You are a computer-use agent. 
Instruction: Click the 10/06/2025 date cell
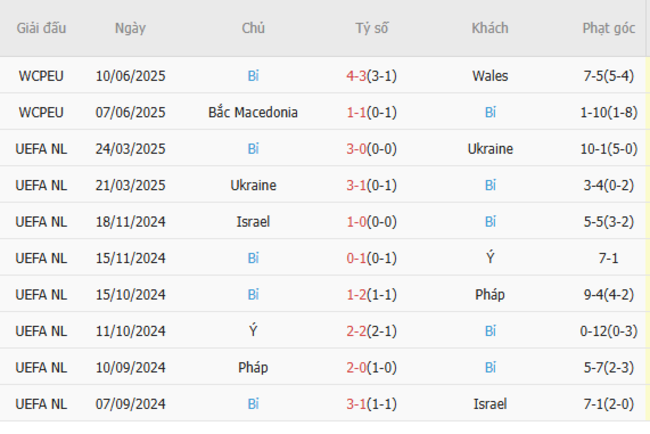click(x=130, y=75)
